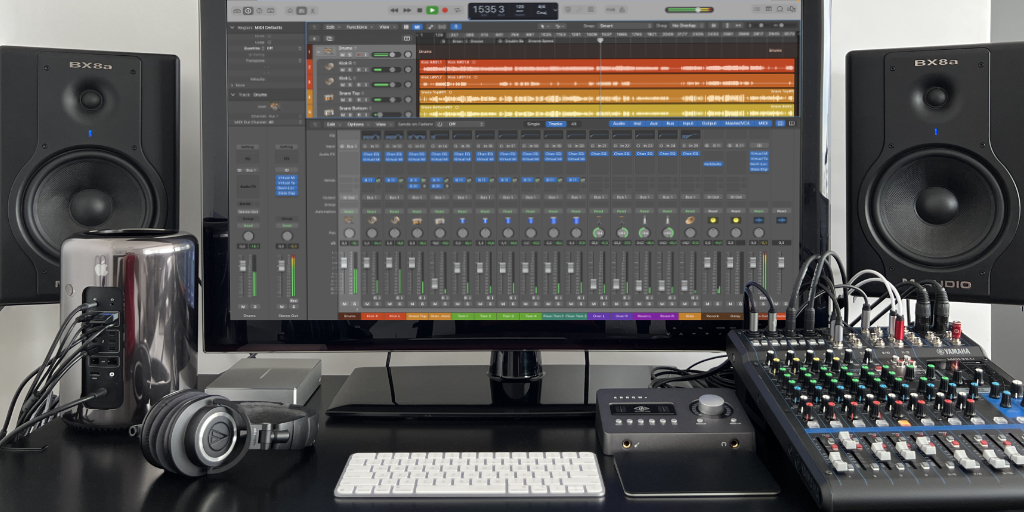Screen dimensions: 1024x512
Task: Click the Kick R track icon
Action: click(x=329, y=67)
